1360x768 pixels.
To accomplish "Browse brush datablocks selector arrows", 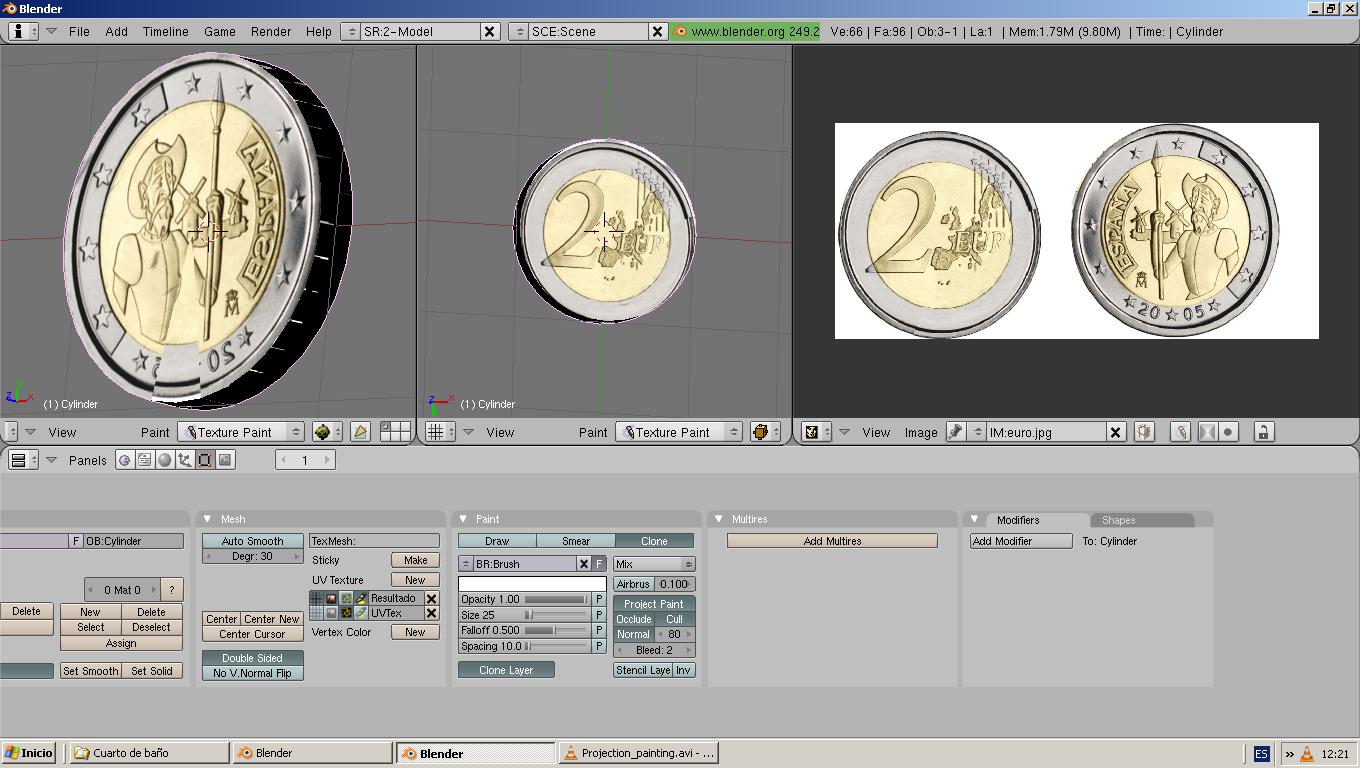I will [466, 564].
